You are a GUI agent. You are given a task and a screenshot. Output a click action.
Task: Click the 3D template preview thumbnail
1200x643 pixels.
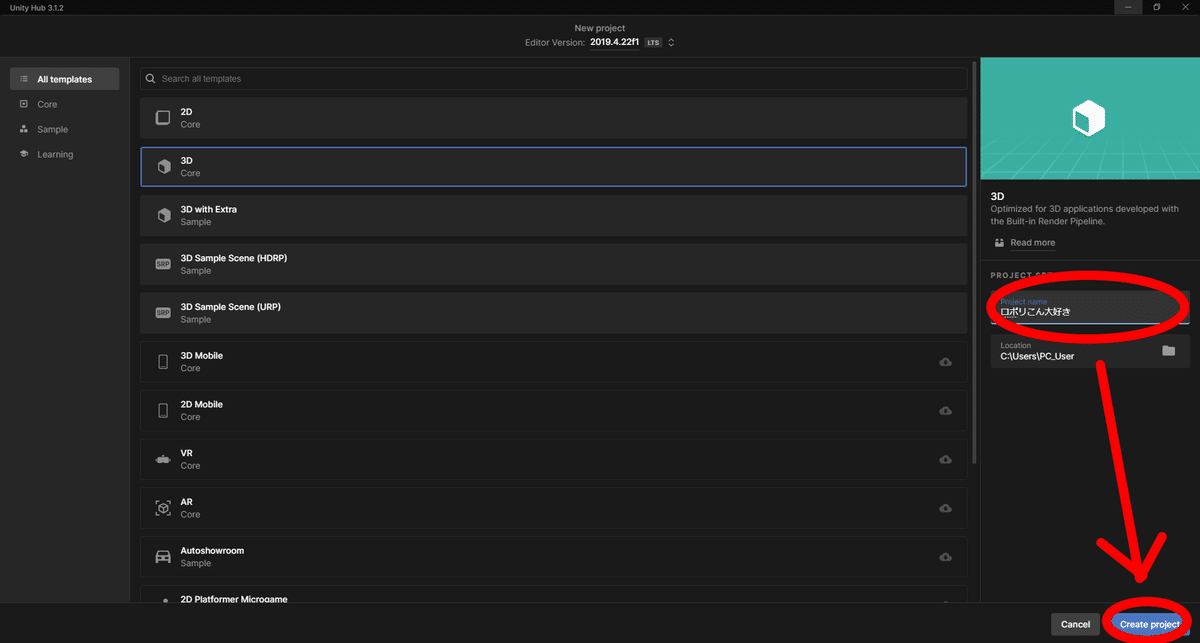pos(1090,119)
